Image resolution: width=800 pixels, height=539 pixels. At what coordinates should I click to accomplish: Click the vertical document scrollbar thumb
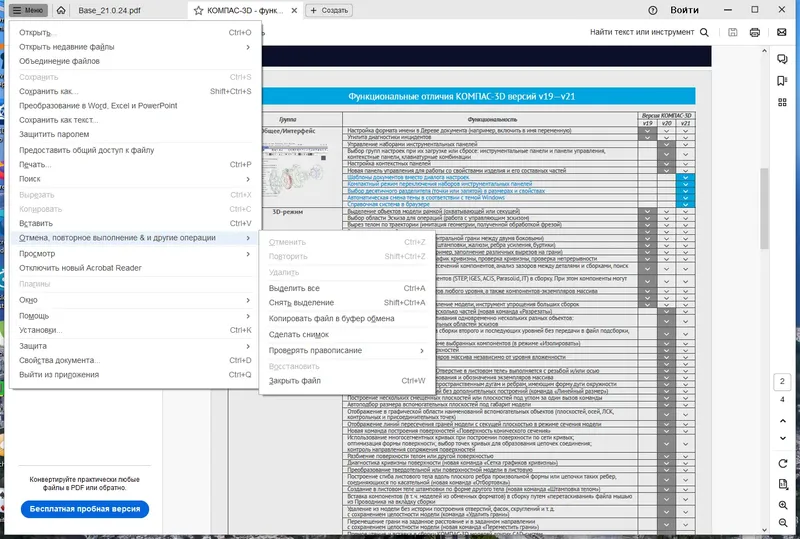pyautogui.click(x=764, y=208)
